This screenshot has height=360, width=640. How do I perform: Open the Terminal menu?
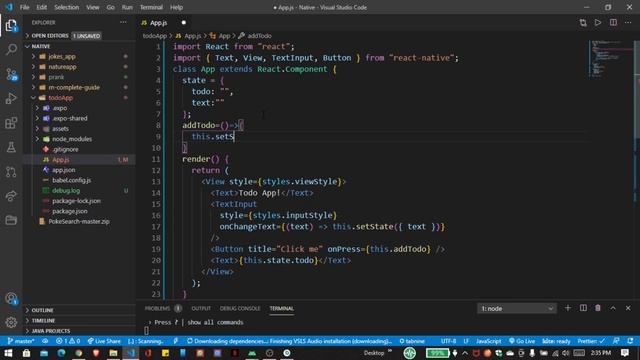[151, 7]
